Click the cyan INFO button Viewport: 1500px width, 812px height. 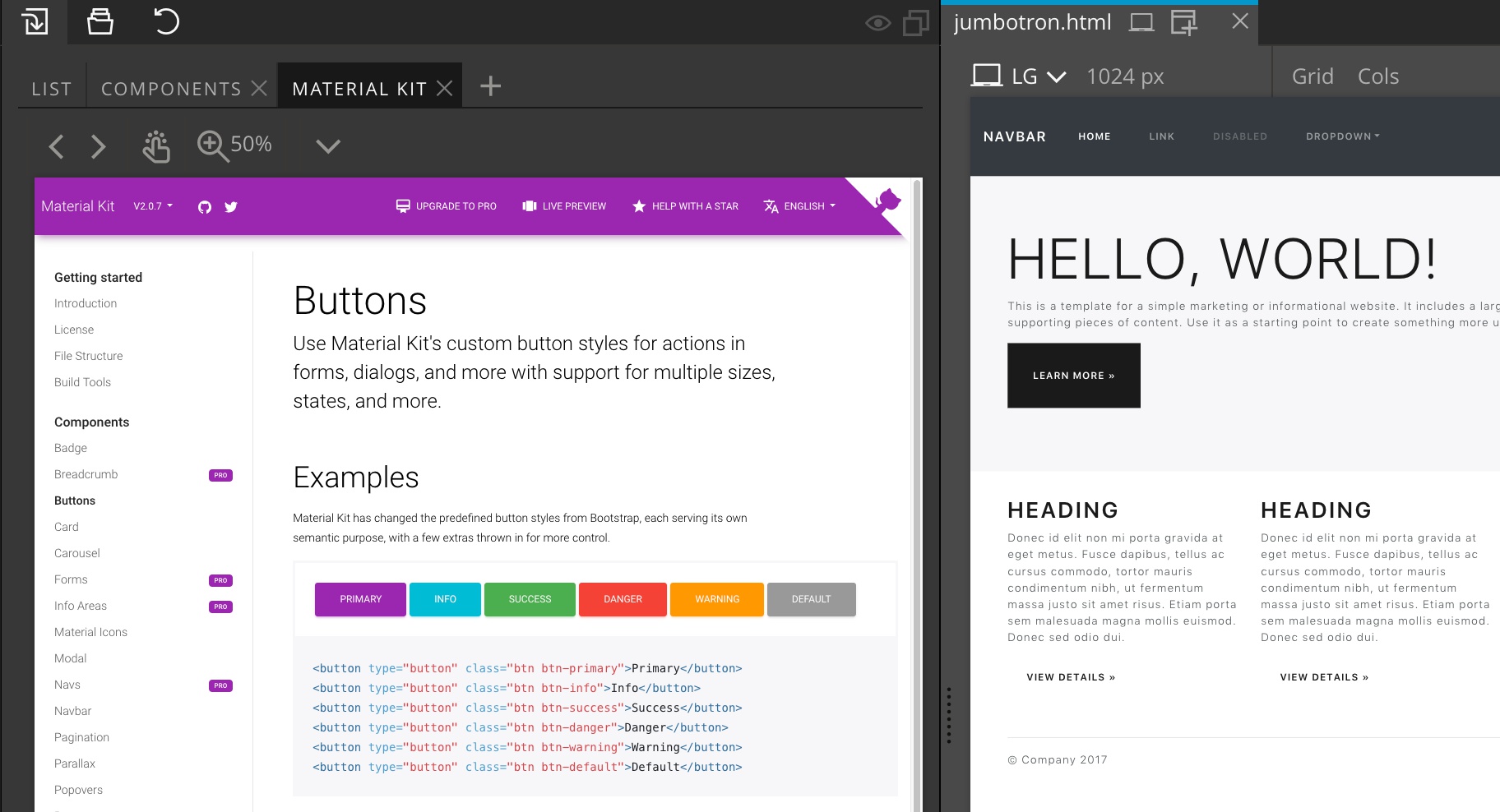click(x=445, y=599)
